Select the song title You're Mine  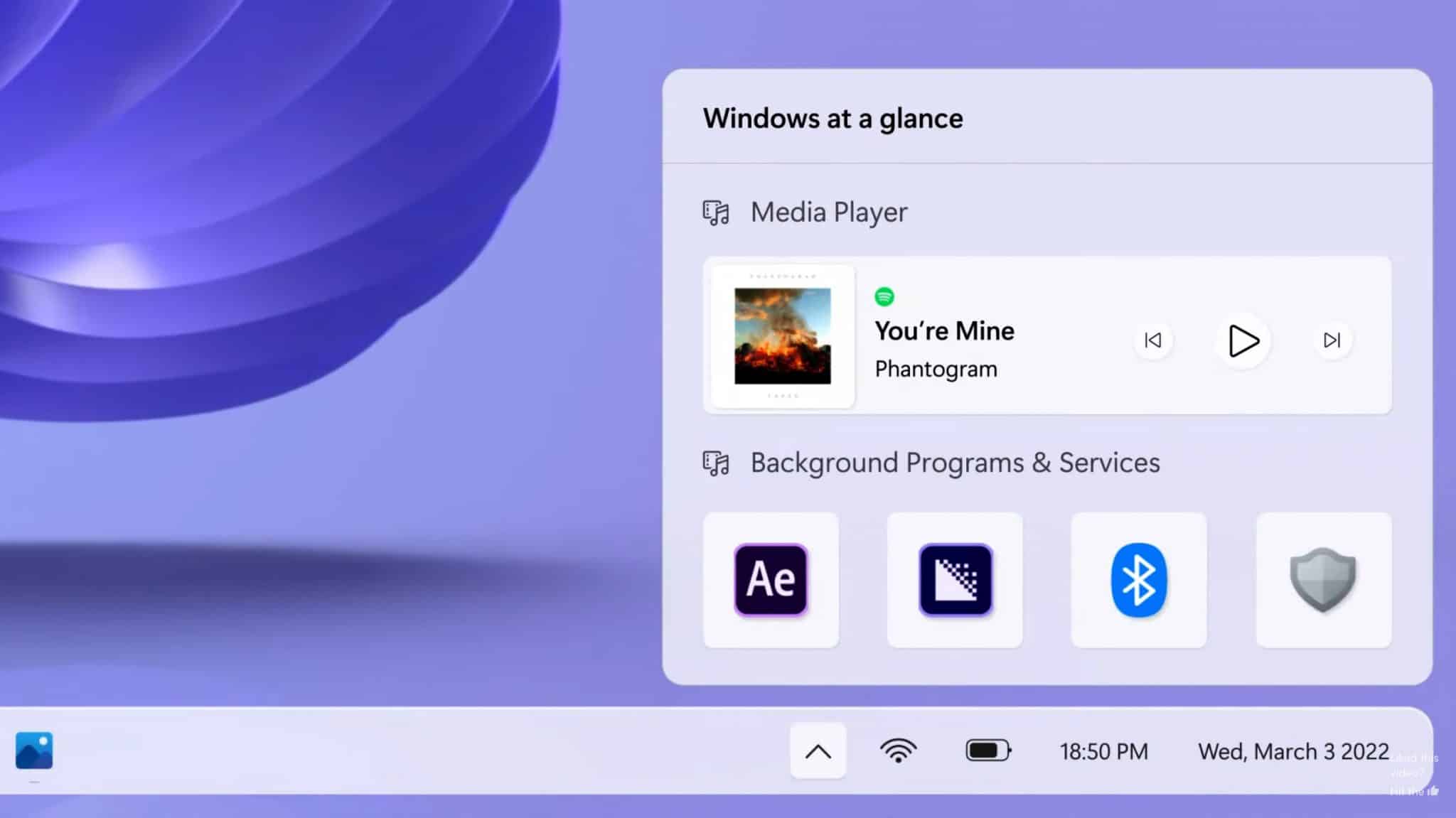click(944, 330)
